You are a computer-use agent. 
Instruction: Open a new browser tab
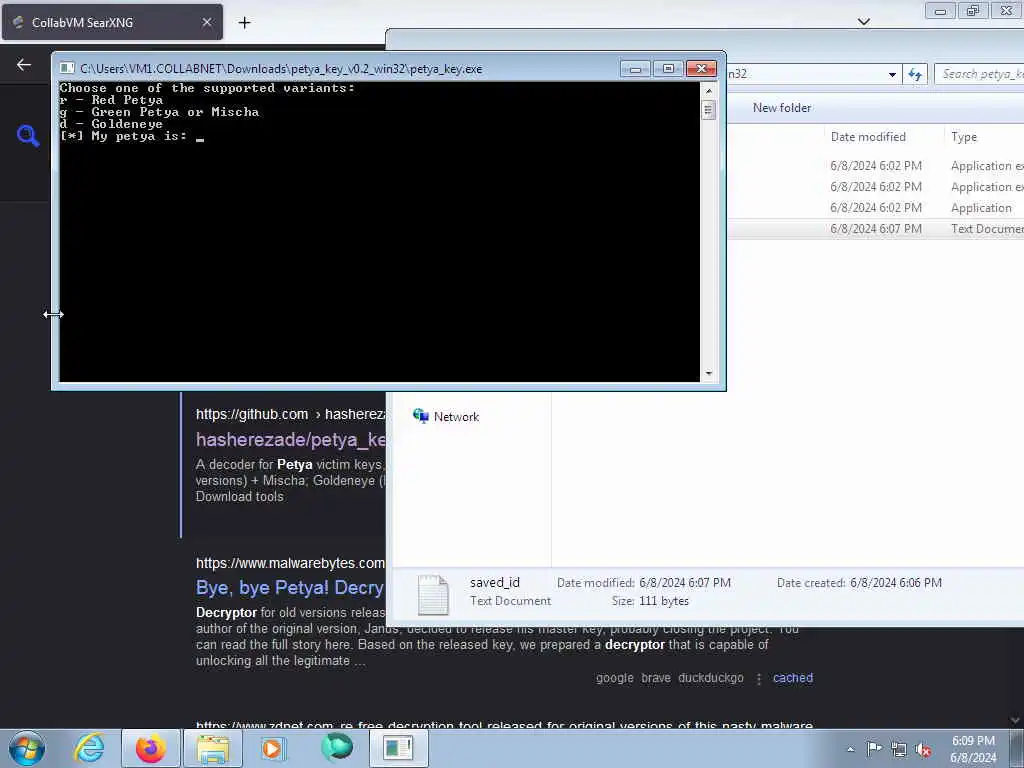click(244, 23)
